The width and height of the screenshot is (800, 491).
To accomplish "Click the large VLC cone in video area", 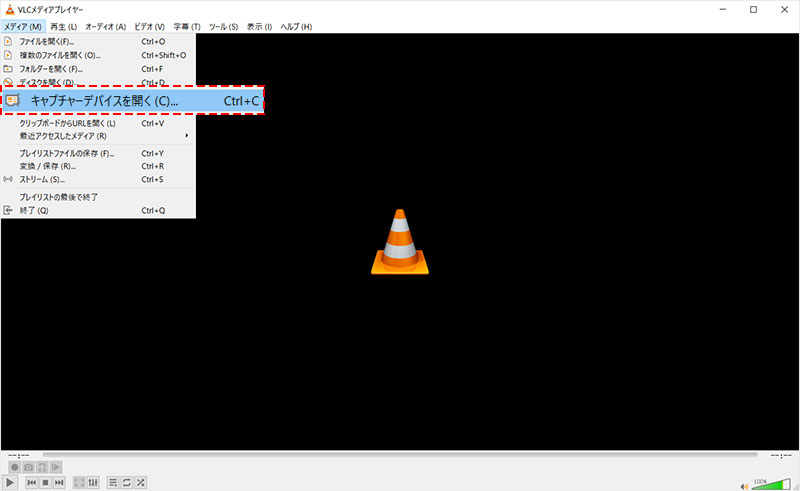I will [400, 241].
